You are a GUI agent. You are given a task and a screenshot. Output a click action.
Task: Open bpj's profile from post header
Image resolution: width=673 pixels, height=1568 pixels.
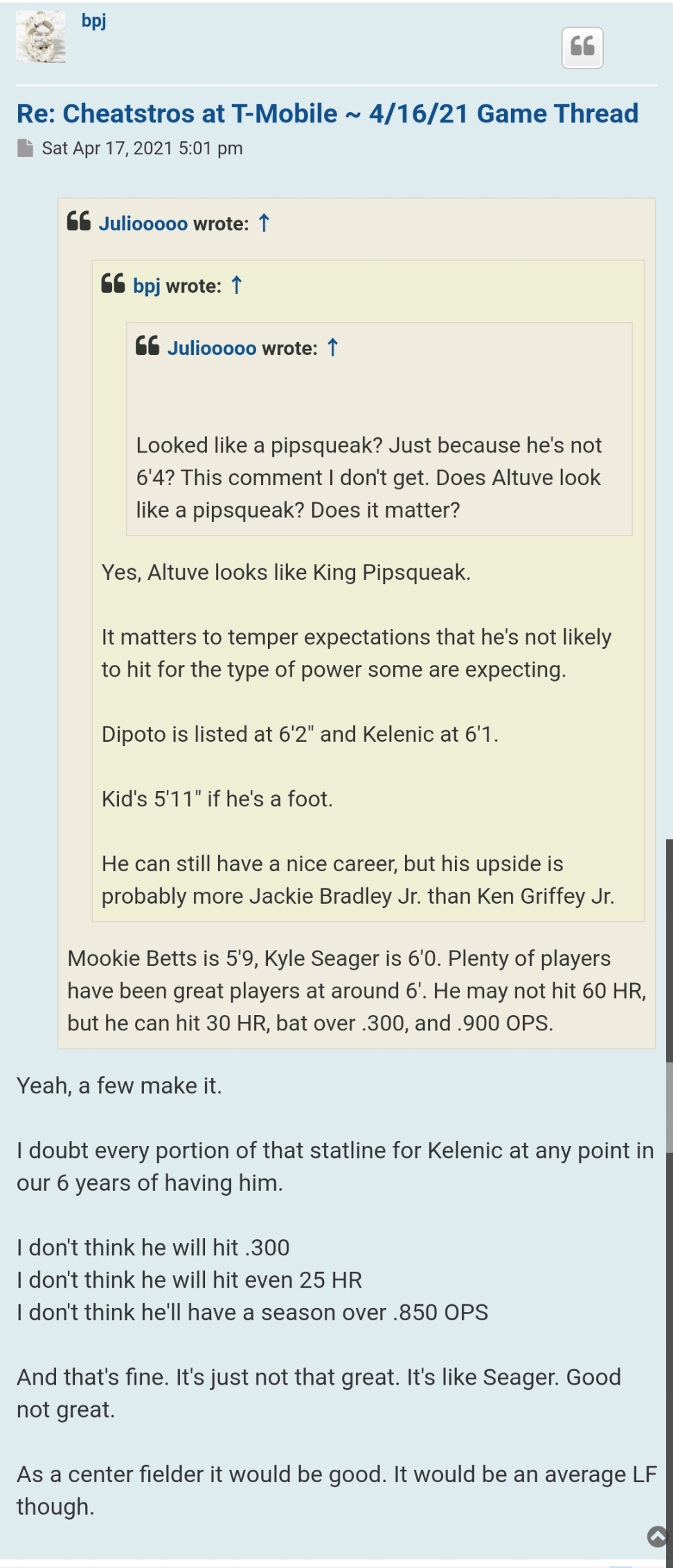tap(93, 21)
